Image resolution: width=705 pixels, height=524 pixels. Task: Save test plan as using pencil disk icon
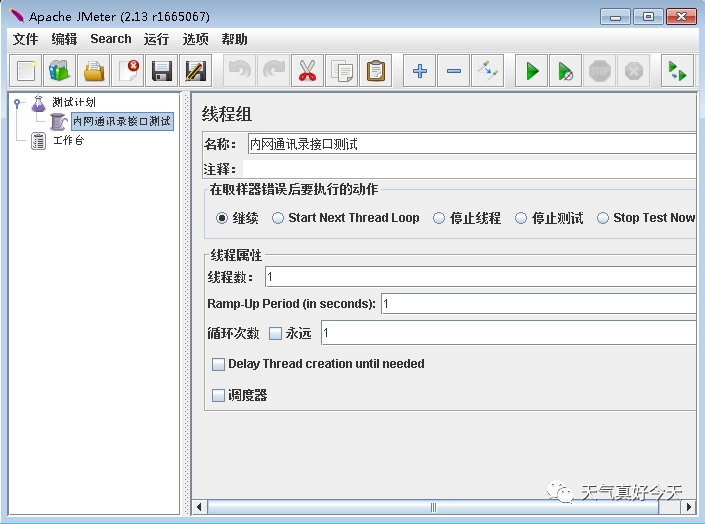[x=196, y=71]
